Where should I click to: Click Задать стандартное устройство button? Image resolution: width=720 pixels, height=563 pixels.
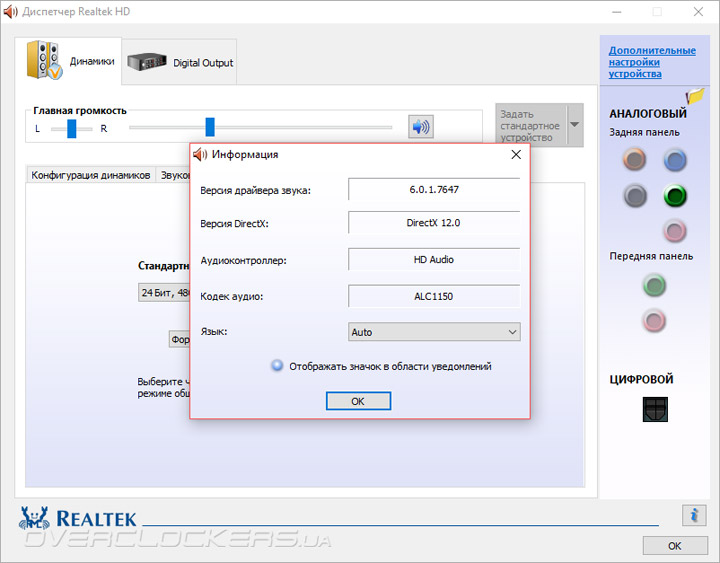coord(530,125)
